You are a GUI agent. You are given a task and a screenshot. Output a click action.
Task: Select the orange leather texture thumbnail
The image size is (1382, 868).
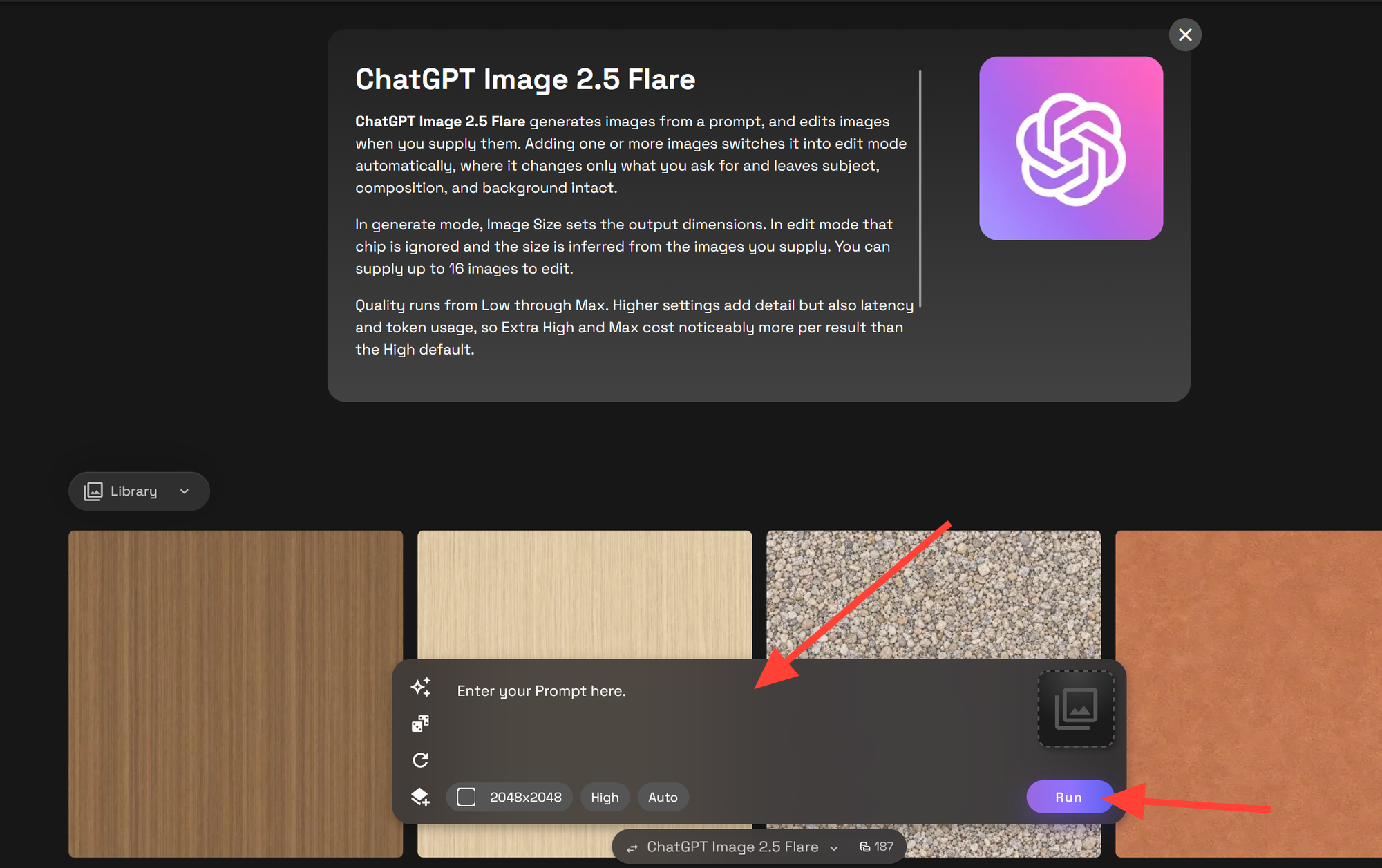tap(1249, 694)
